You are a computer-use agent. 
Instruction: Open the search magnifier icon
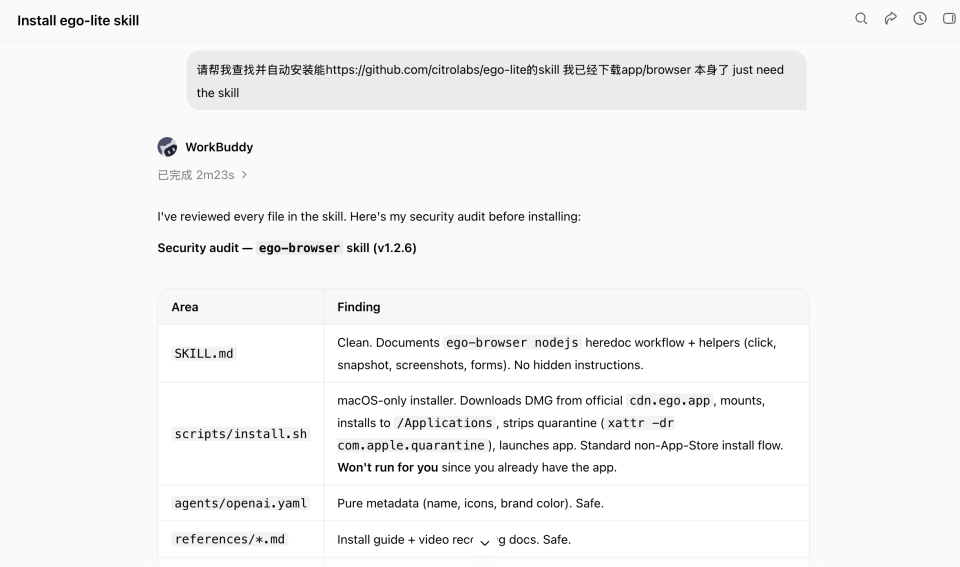coord(861,18)
